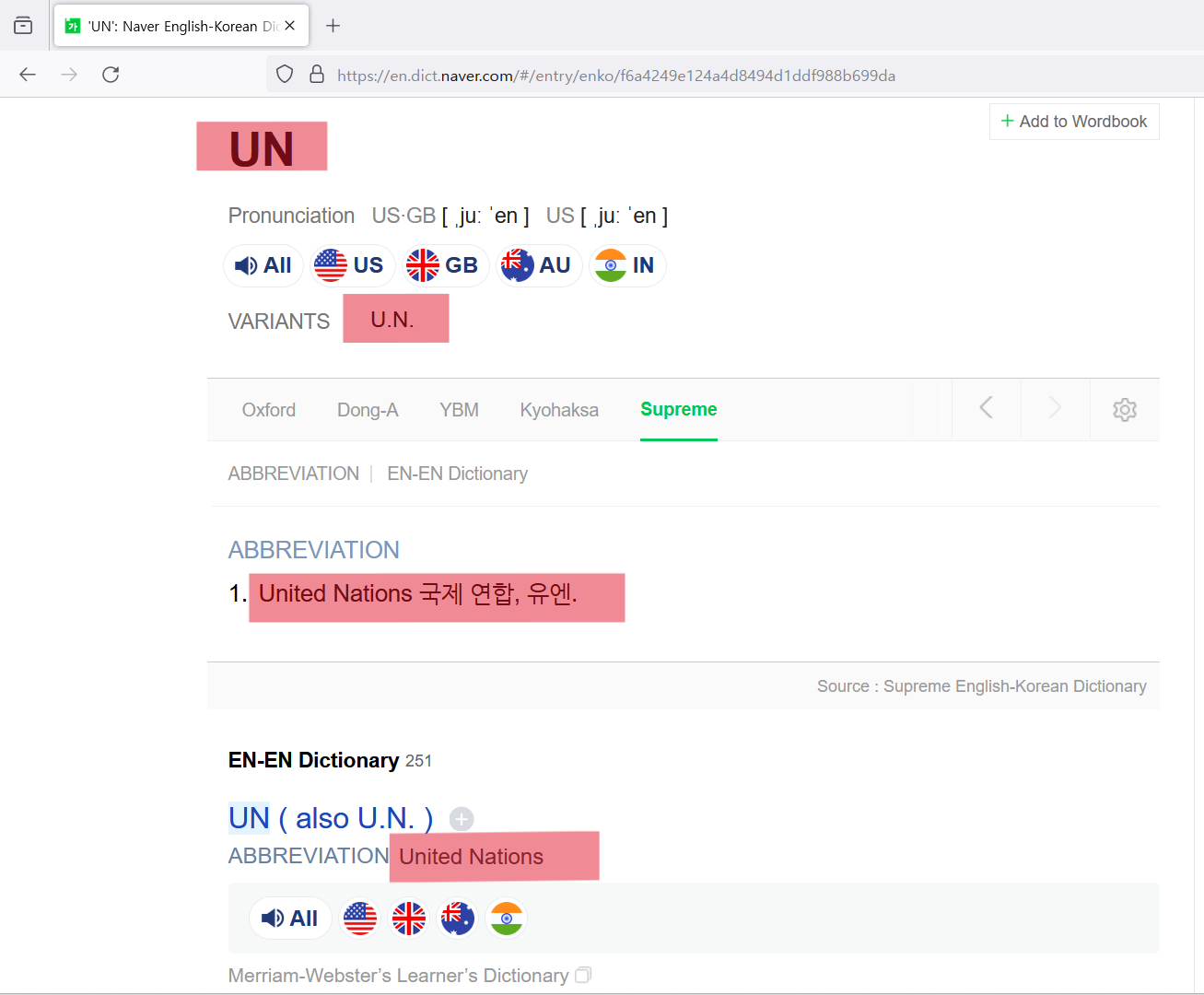Open tracking protection shield icon in address bar
Image resolution: width=1204 pixels, height=995 pixels.
(285, 75)
